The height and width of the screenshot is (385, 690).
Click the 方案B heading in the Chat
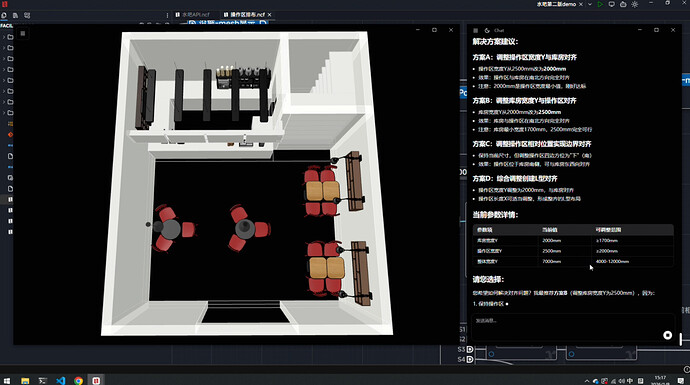524,101
